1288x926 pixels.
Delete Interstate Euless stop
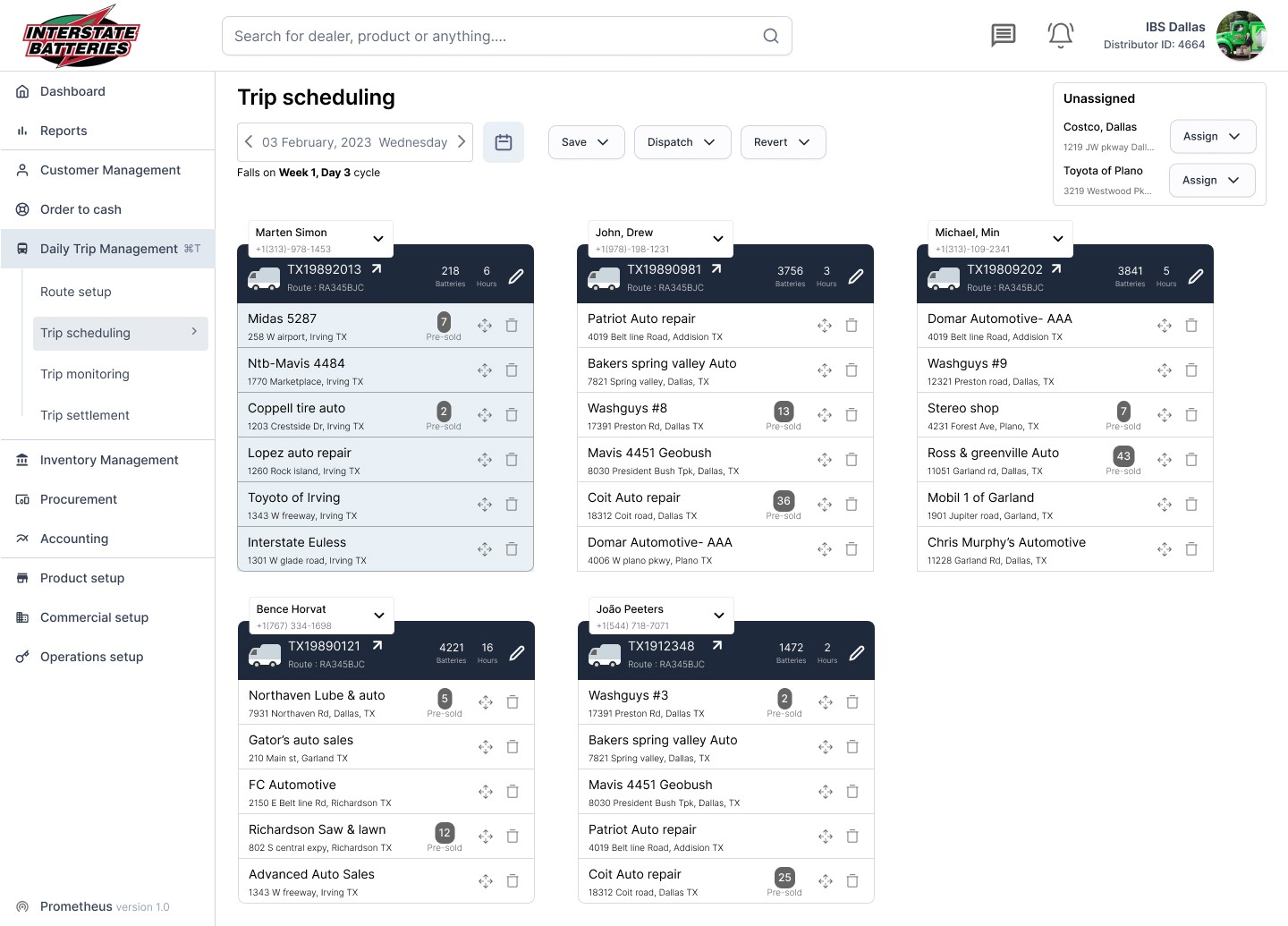tap(512, 549)
